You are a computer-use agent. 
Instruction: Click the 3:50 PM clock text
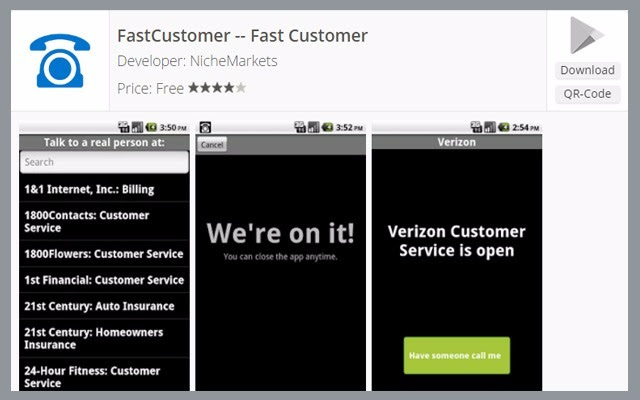[x=173, y=128]
